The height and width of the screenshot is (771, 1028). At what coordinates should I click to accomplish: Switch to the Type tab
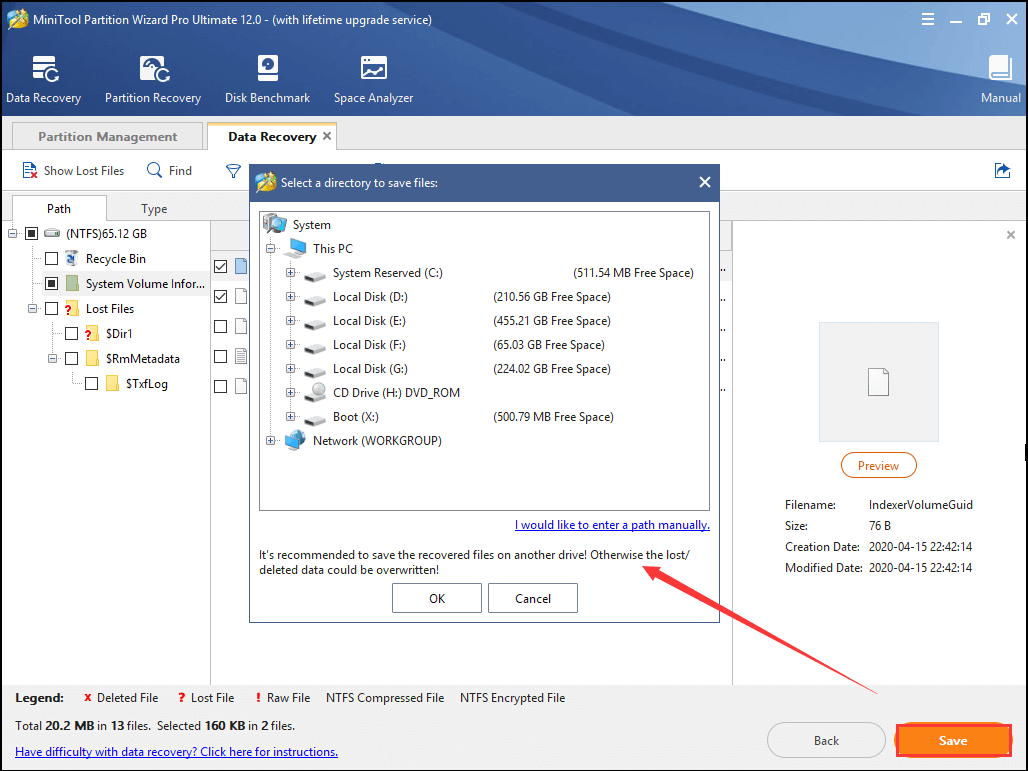(x=154, y=209)
